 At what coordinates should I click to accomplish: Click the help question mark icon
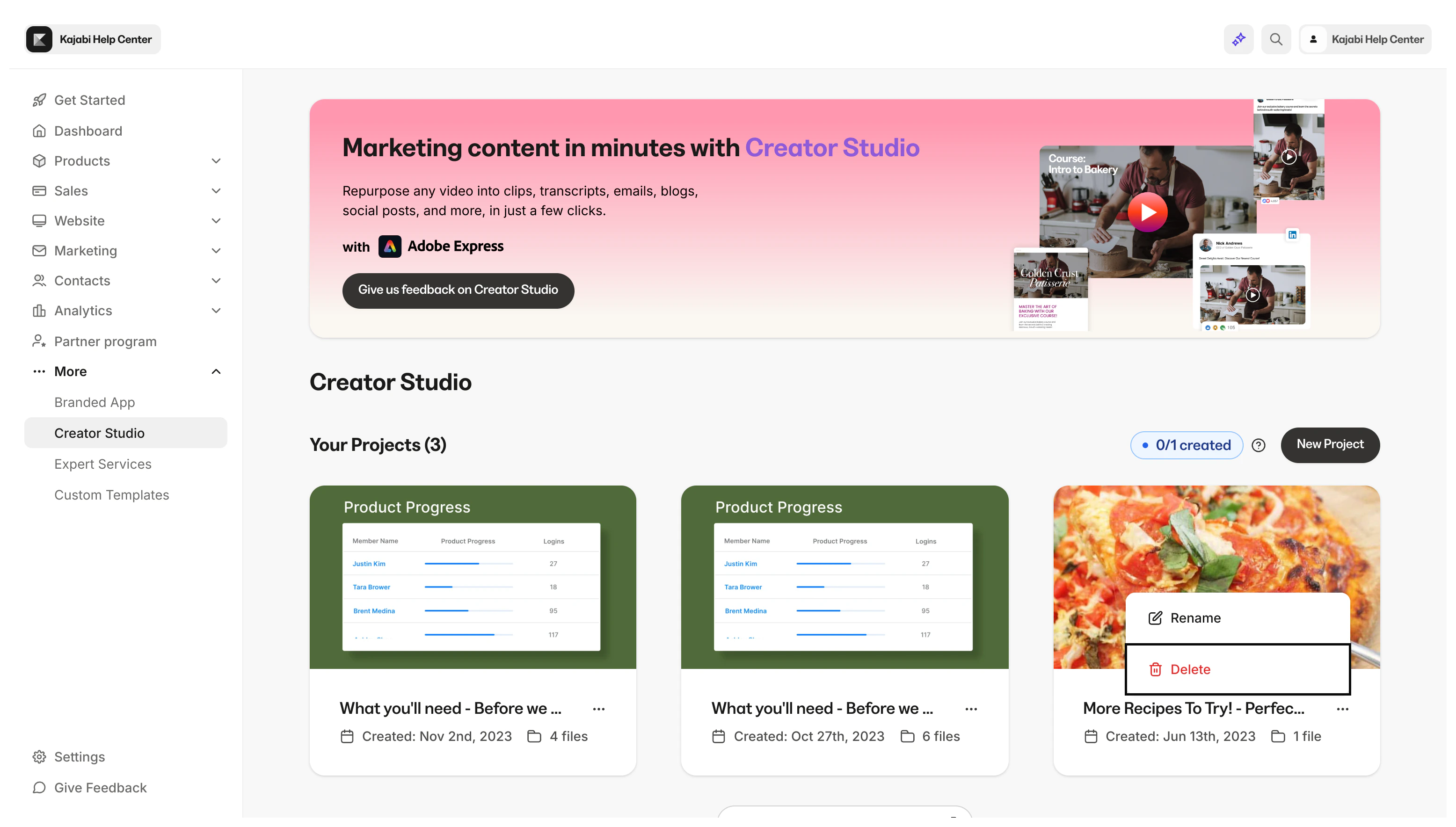pyautogui.click(x=1258, y=445)
